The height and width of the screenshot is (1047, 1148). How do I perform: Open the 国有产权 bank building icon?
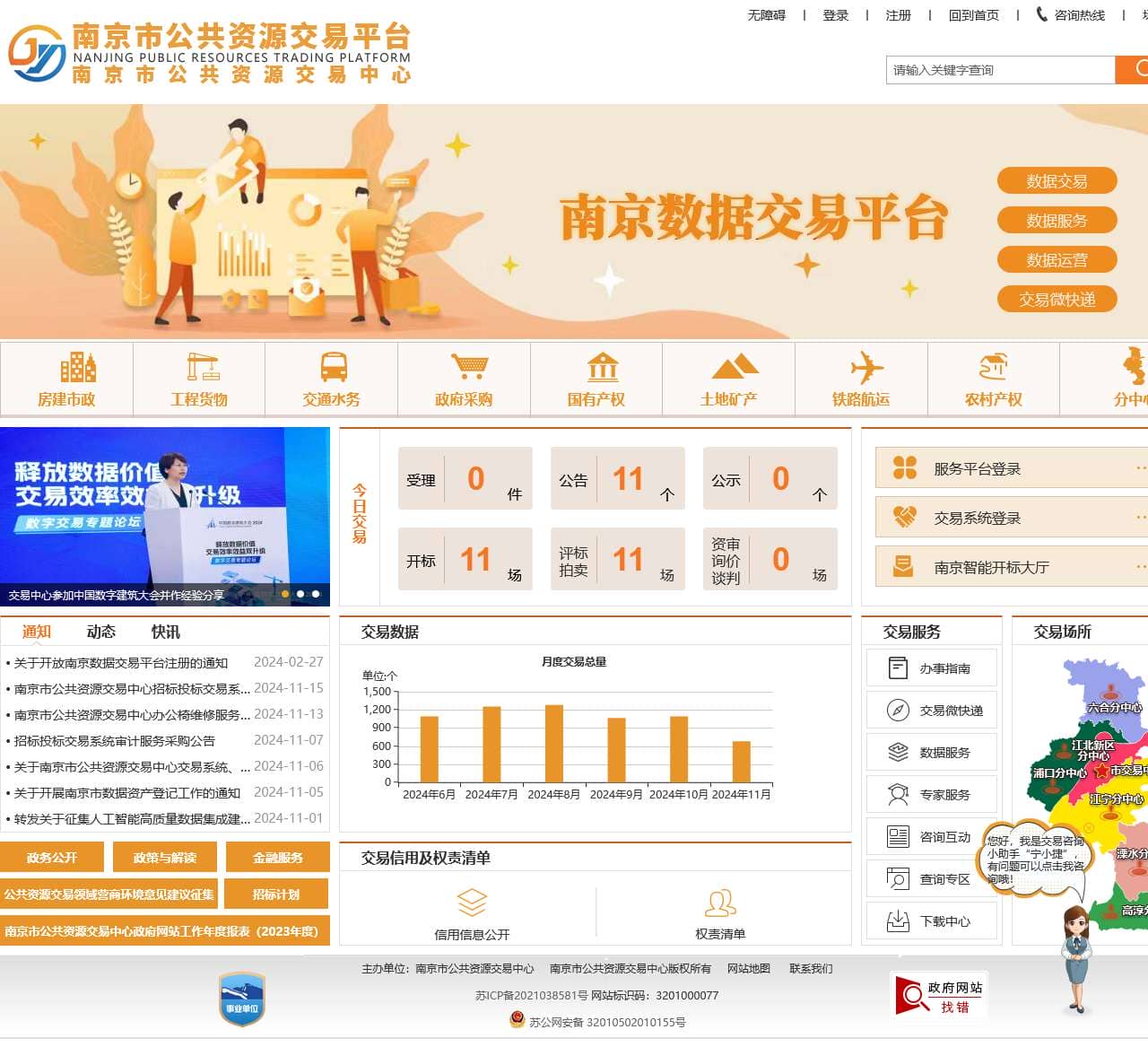pyautogui.click(x=603, y=367)
